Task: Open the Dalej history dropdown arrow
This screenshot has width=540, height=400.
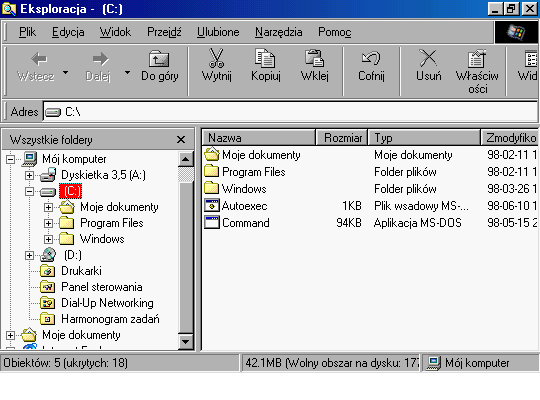Action: (x=127, y=73)
